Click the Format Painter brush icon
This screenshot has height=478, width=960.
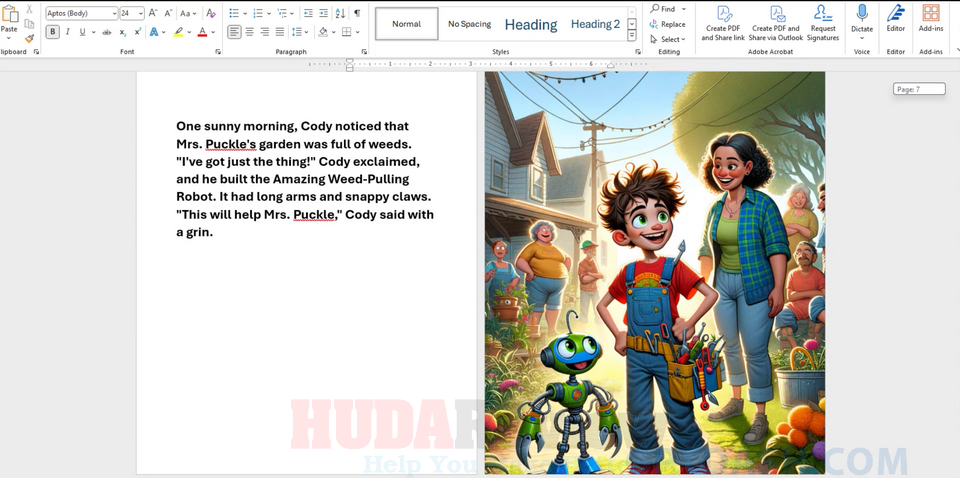[x=29, y=39]
